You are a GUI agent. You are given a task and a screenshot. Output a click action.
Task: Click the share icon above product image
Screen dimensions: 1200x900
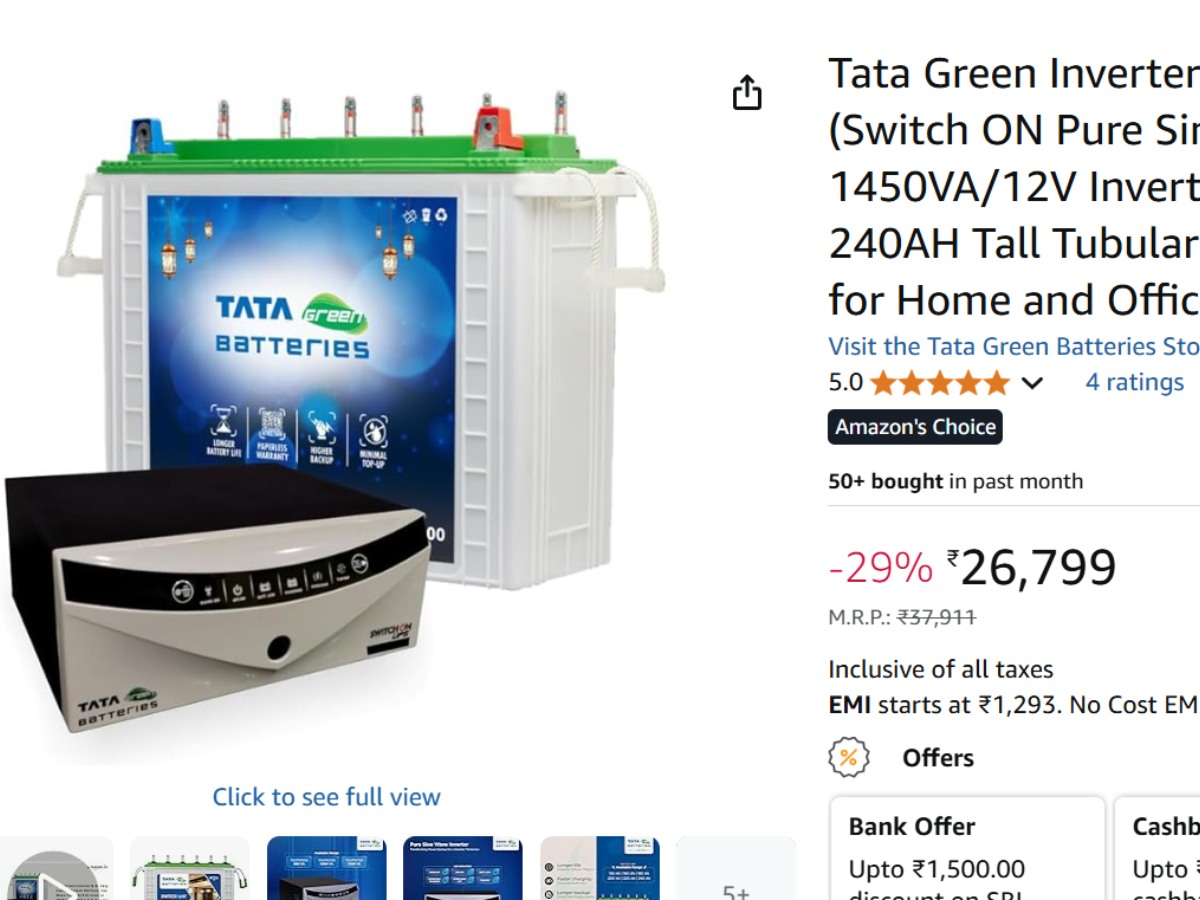[747, 92]
